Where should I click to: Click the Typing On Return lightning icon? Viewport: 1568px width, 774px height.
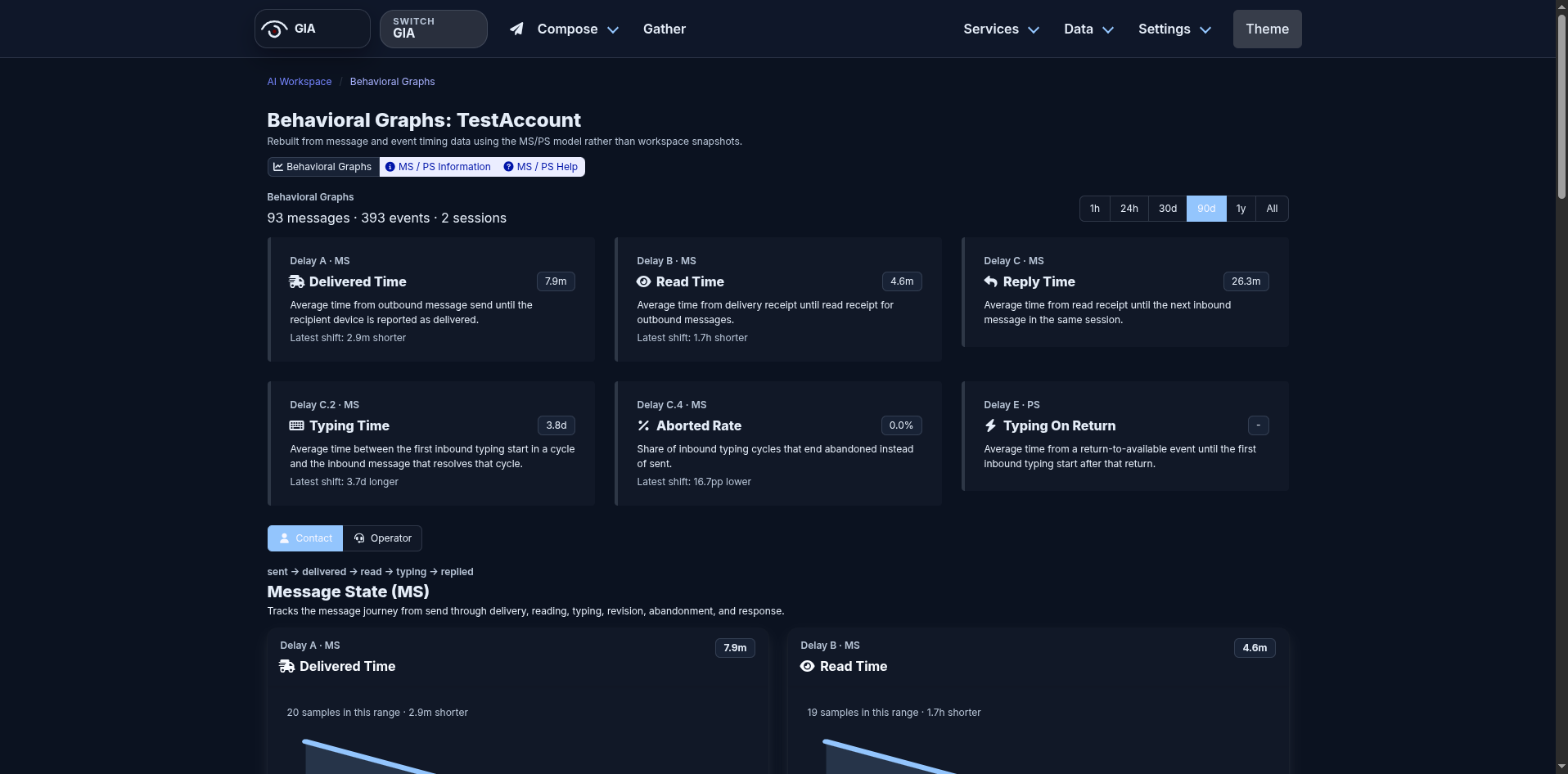pyautogui.click(x=990, y=425)
